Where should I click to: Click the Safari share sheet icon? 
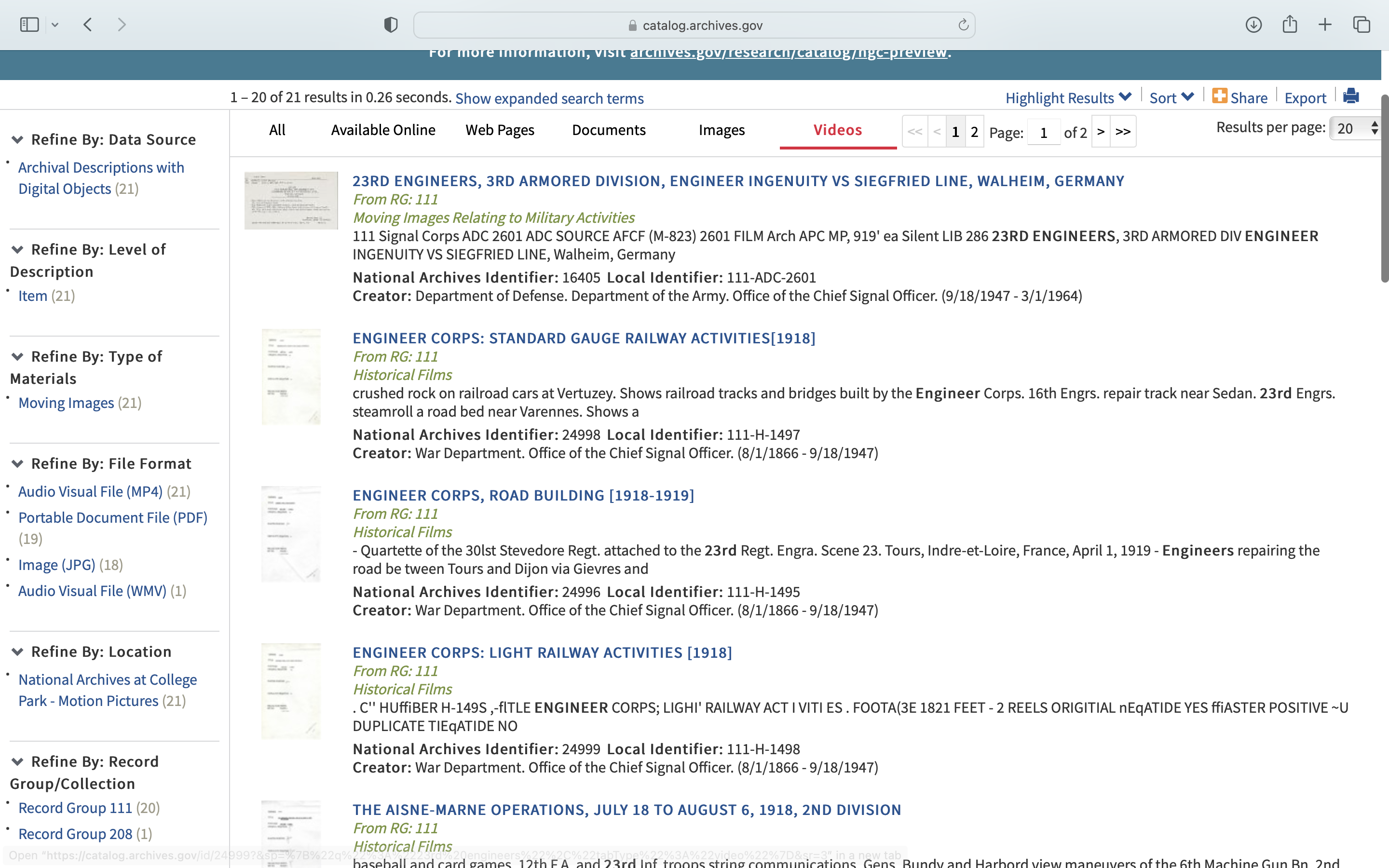pos(1290,25)
